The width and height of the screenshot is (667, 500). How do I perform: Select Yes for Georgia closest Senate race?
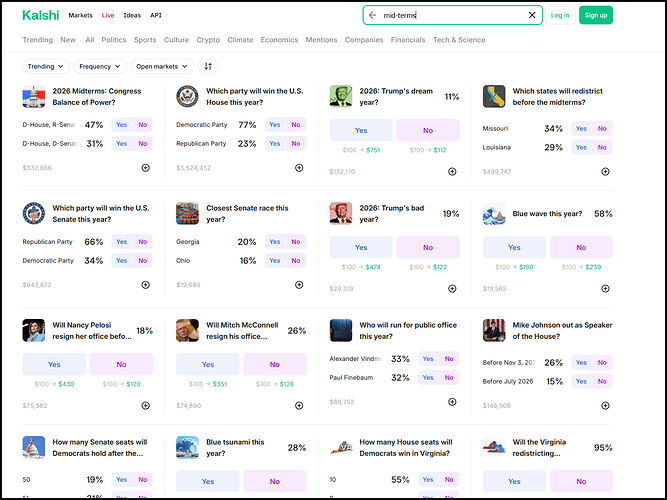[275, 242]
